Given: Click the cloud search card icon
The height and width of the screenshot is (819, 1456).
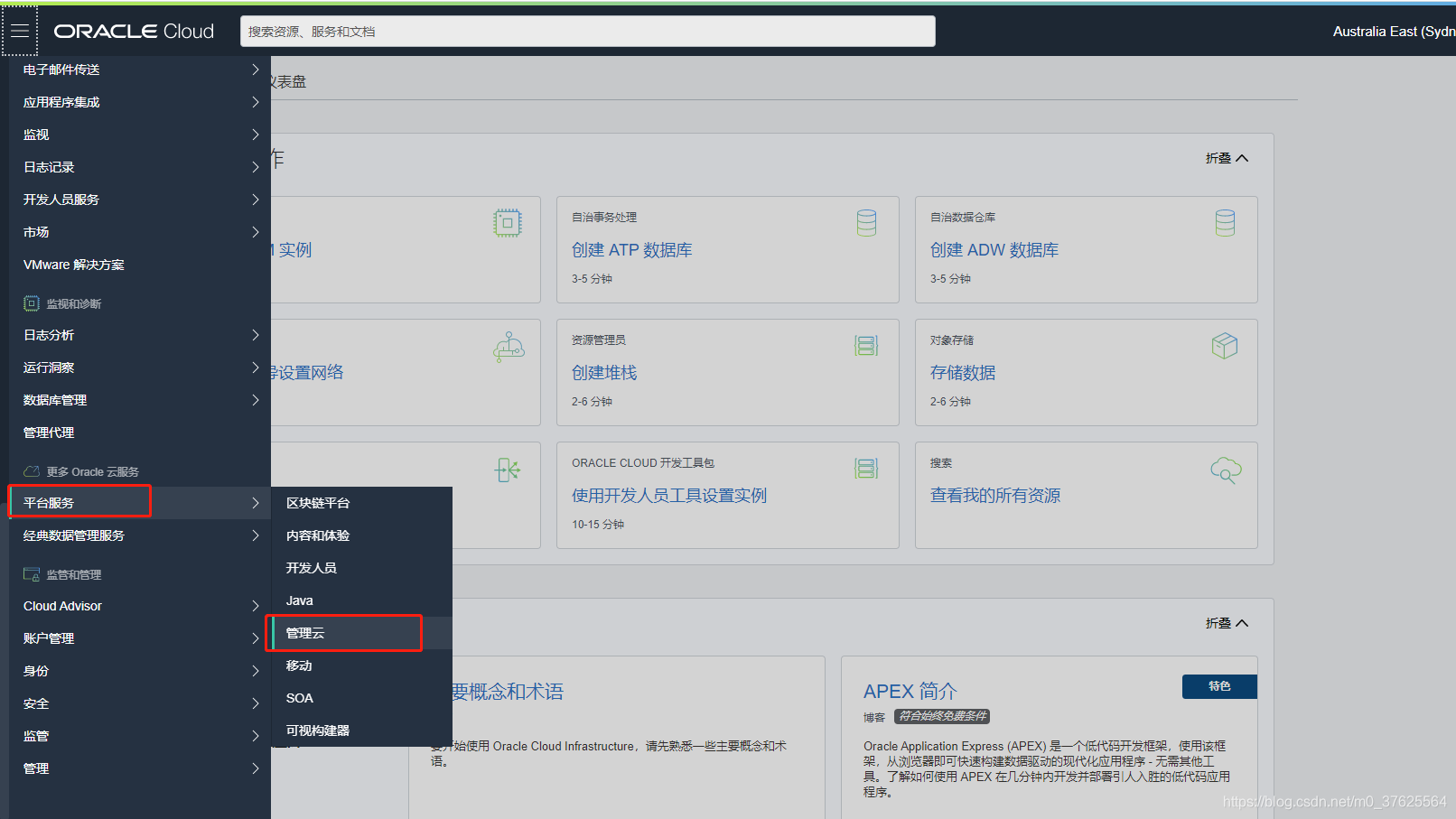Looking at the screenshot, I should 1226,470.
